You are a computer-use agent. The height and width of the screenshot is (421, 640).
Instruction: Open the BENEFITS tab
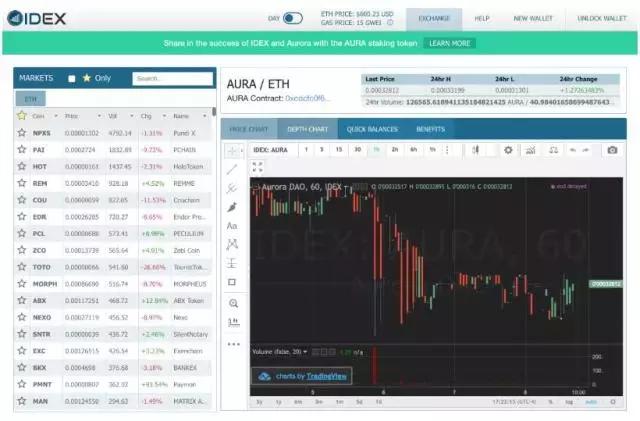point(430,129)
